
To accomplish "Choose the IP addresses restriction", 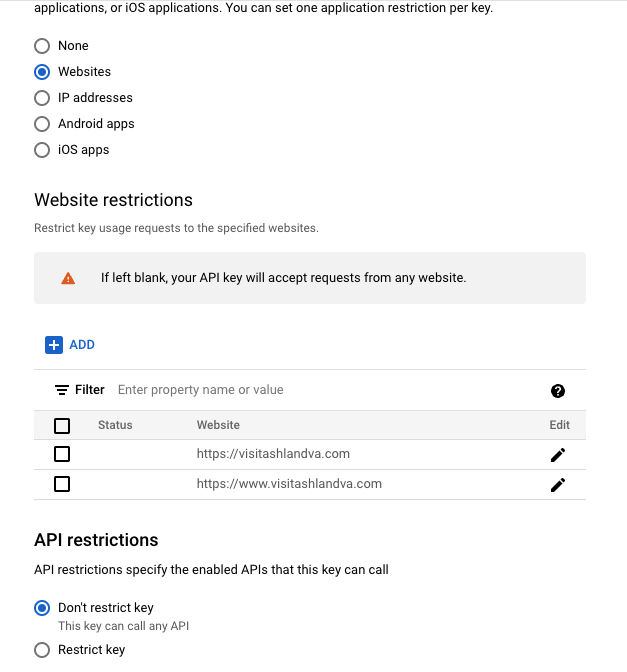I will point(42,98).
